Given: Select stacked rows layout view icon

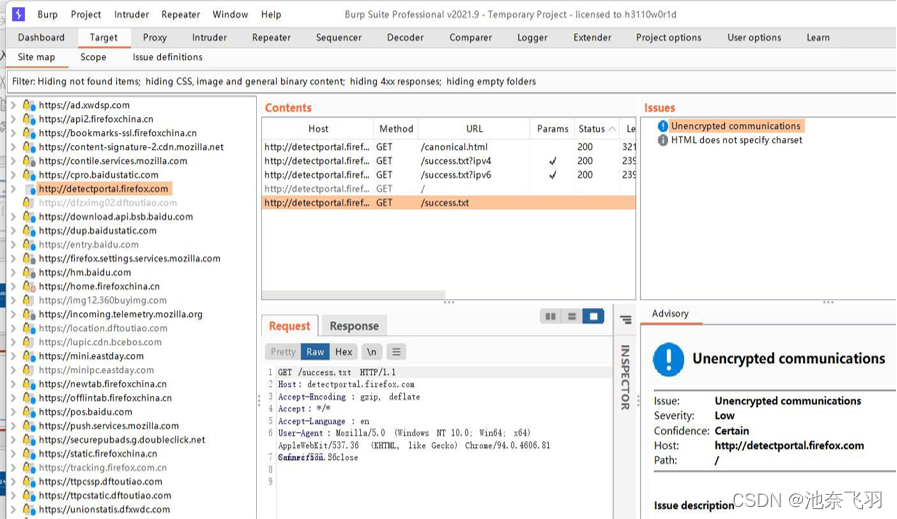Looking at the screenshot, I should click(571, 316).
